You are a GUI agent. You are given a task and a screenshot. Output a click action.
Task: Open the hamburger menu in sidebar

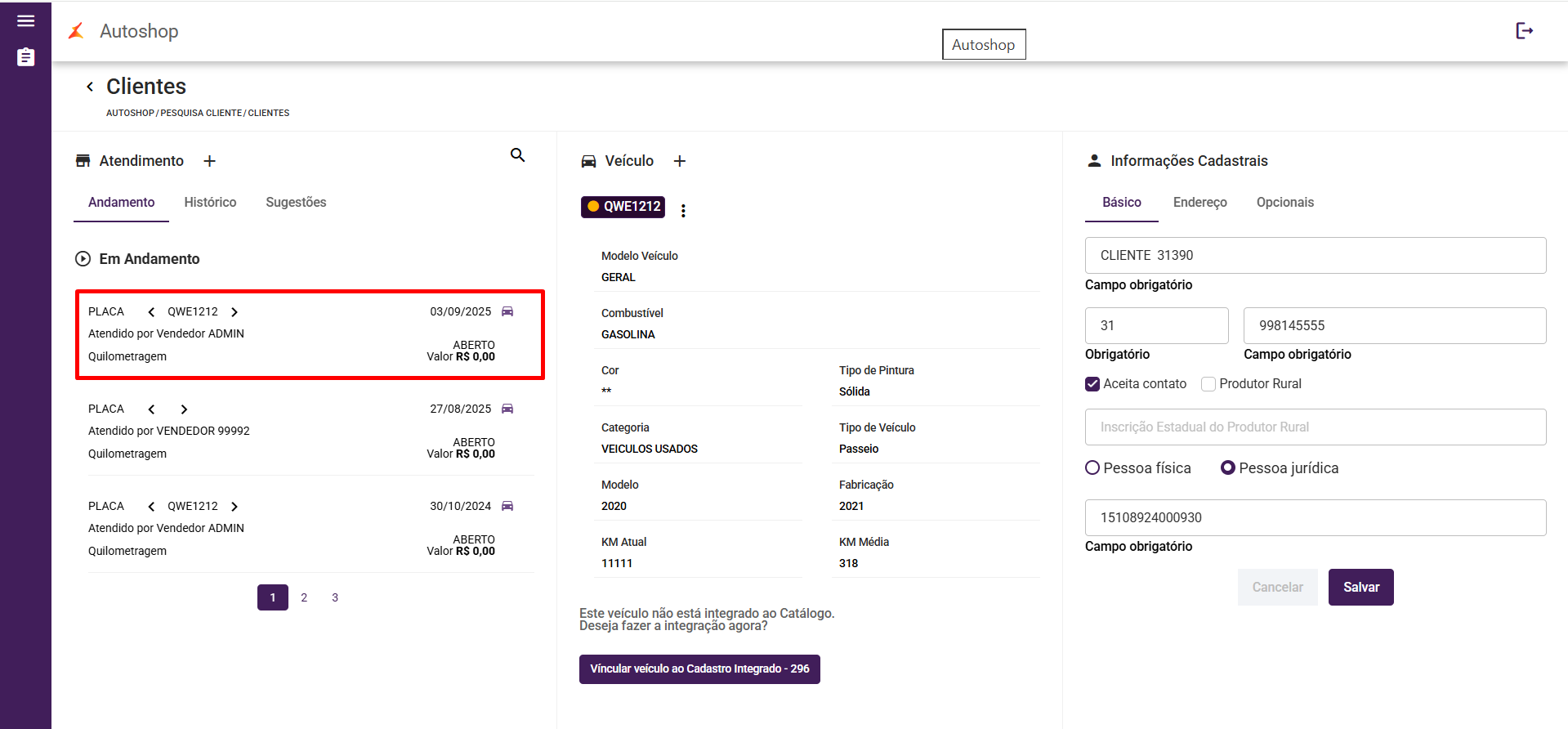[x=25, y=21]
